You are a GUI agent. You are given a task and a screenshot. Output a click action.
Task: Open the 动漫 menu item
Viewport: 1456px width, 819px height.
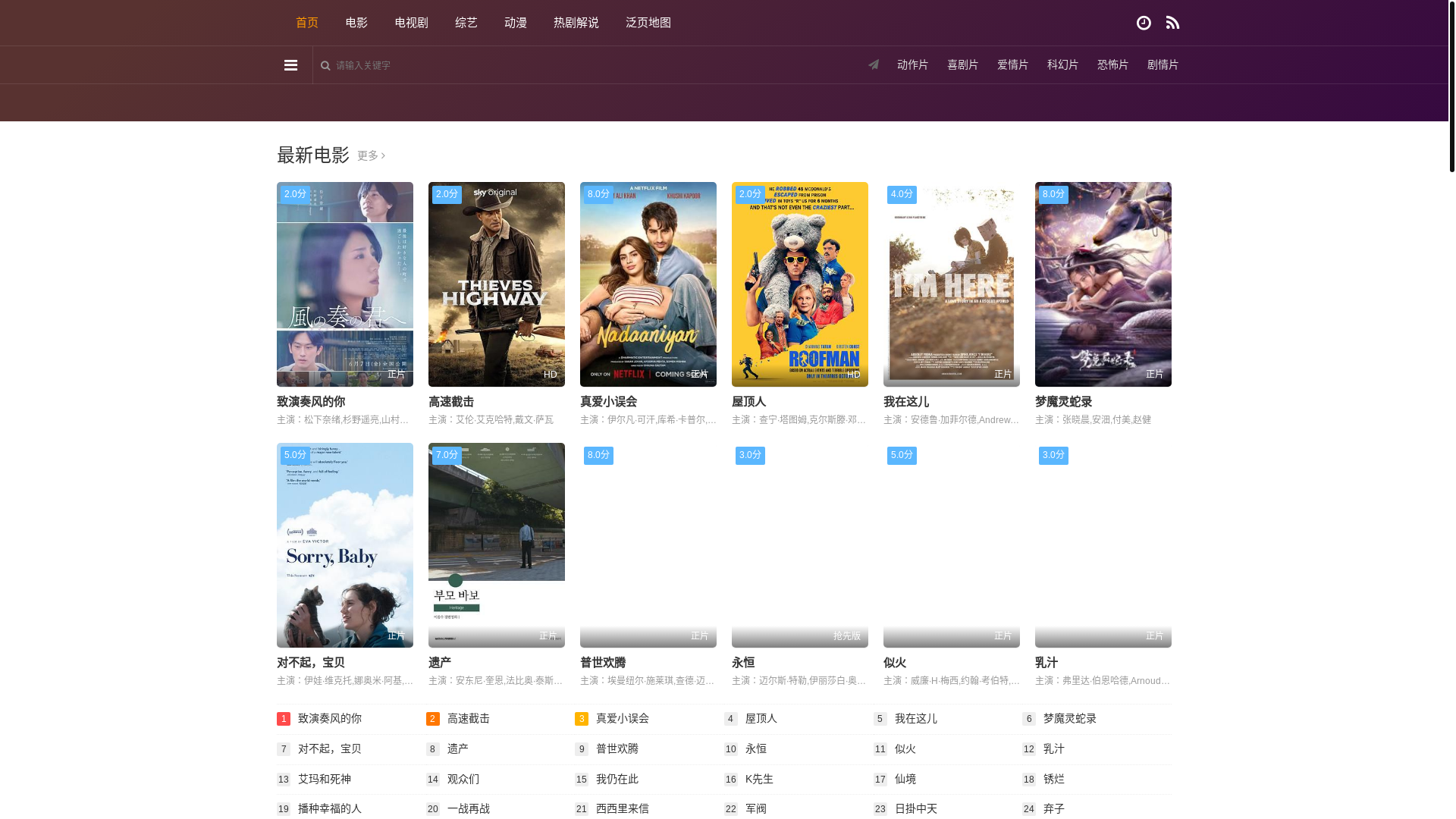coord(516,23)
